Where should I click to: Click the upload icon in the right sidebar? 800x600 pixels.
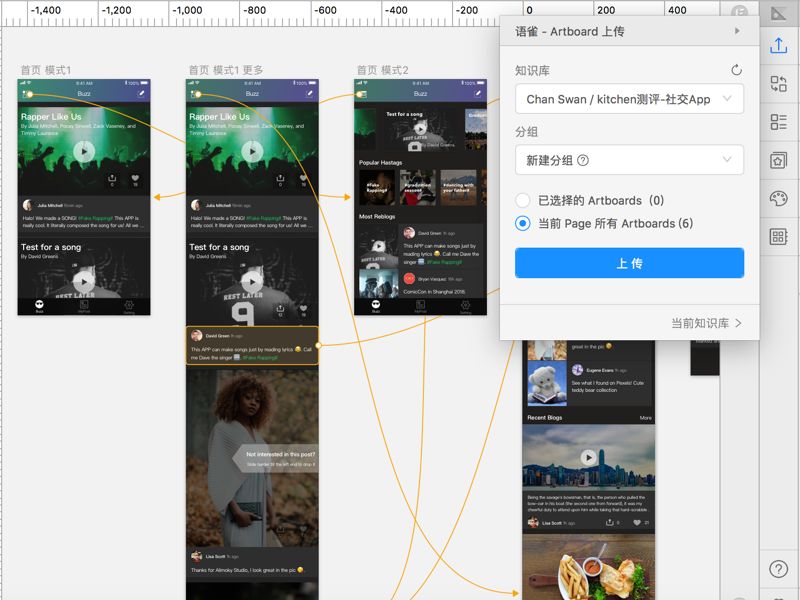779,45
